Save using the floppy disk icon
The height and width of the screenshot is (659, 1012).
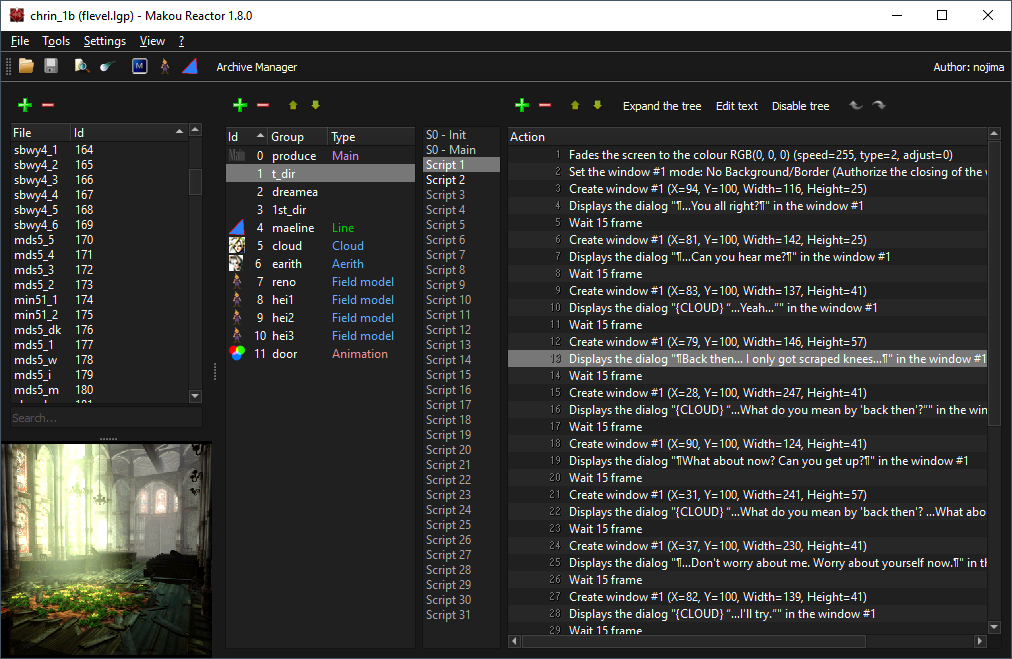tap(51, 66)
